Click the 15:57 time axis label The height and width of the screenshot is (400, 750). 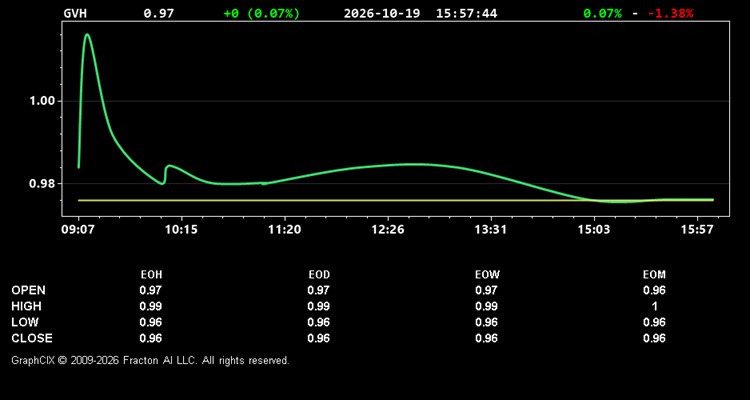(x=697, y=230)
